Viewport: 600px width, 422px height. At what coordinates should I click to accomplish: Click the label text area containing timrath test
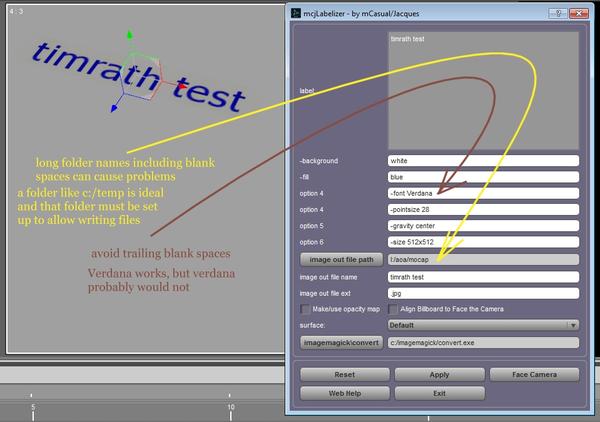483,90
